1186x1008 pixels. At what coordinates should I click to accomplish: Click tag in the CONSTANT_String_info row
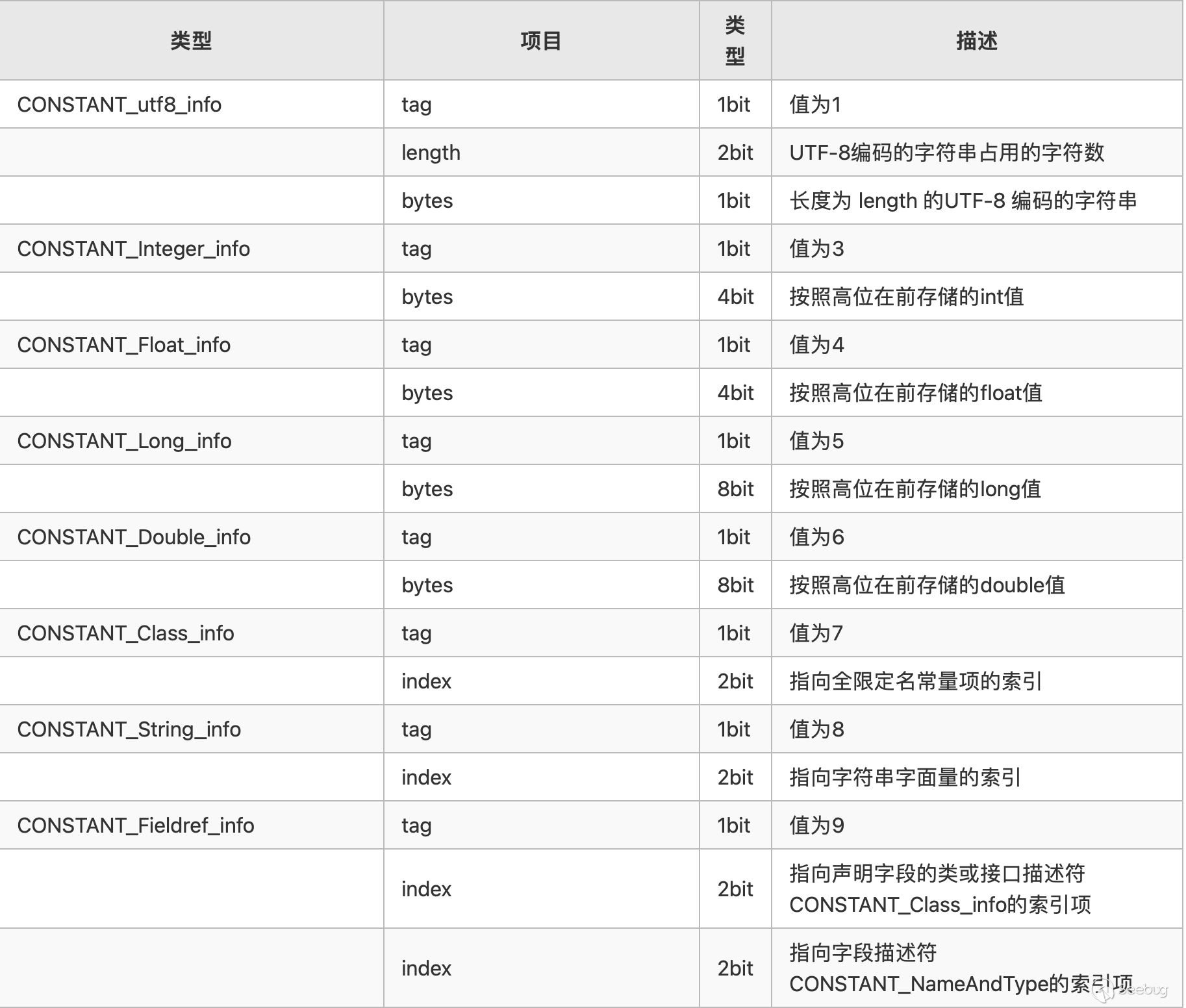pyautogui.click(x=416, y=730)
